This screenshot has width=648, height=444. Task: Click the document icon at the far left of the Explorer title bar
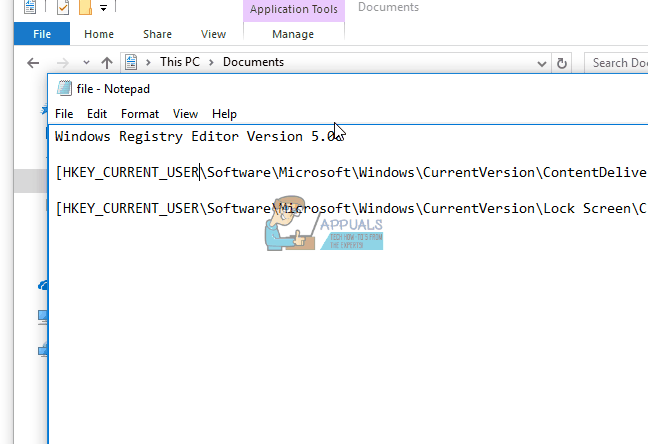30,7
